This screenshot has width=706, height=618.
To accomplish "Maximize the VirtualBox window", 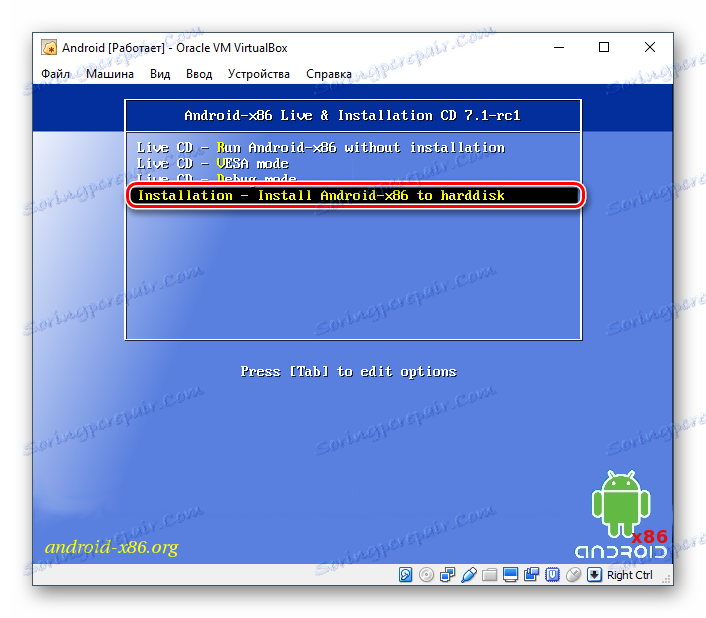I will [604, 47].
